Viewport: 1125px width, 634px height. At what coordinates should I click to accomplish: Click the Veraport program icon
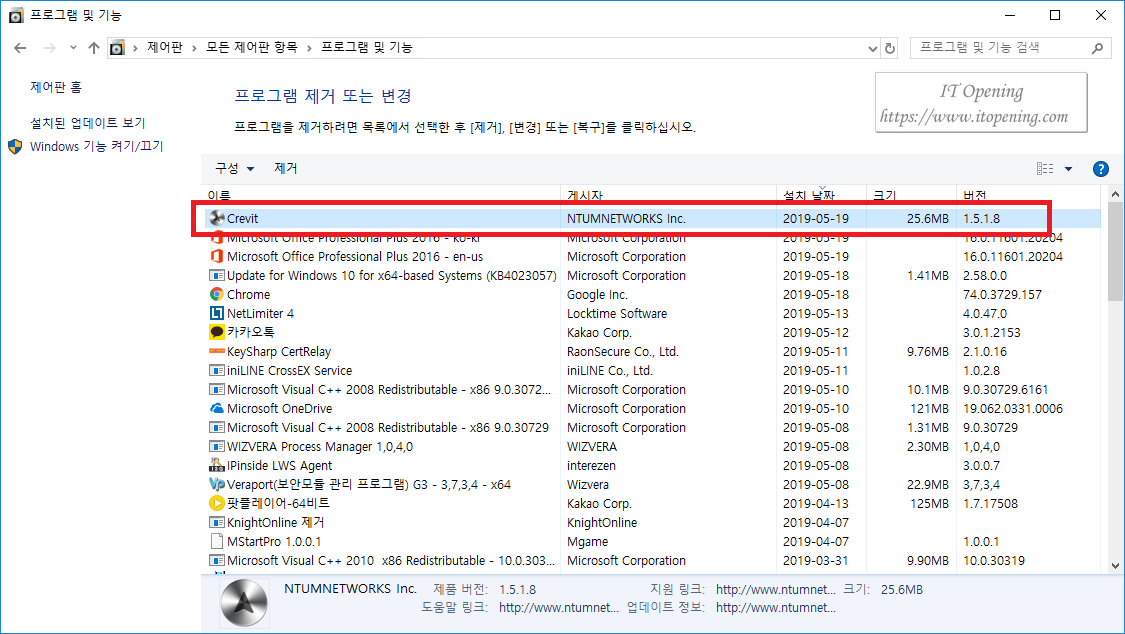(217, 484)
